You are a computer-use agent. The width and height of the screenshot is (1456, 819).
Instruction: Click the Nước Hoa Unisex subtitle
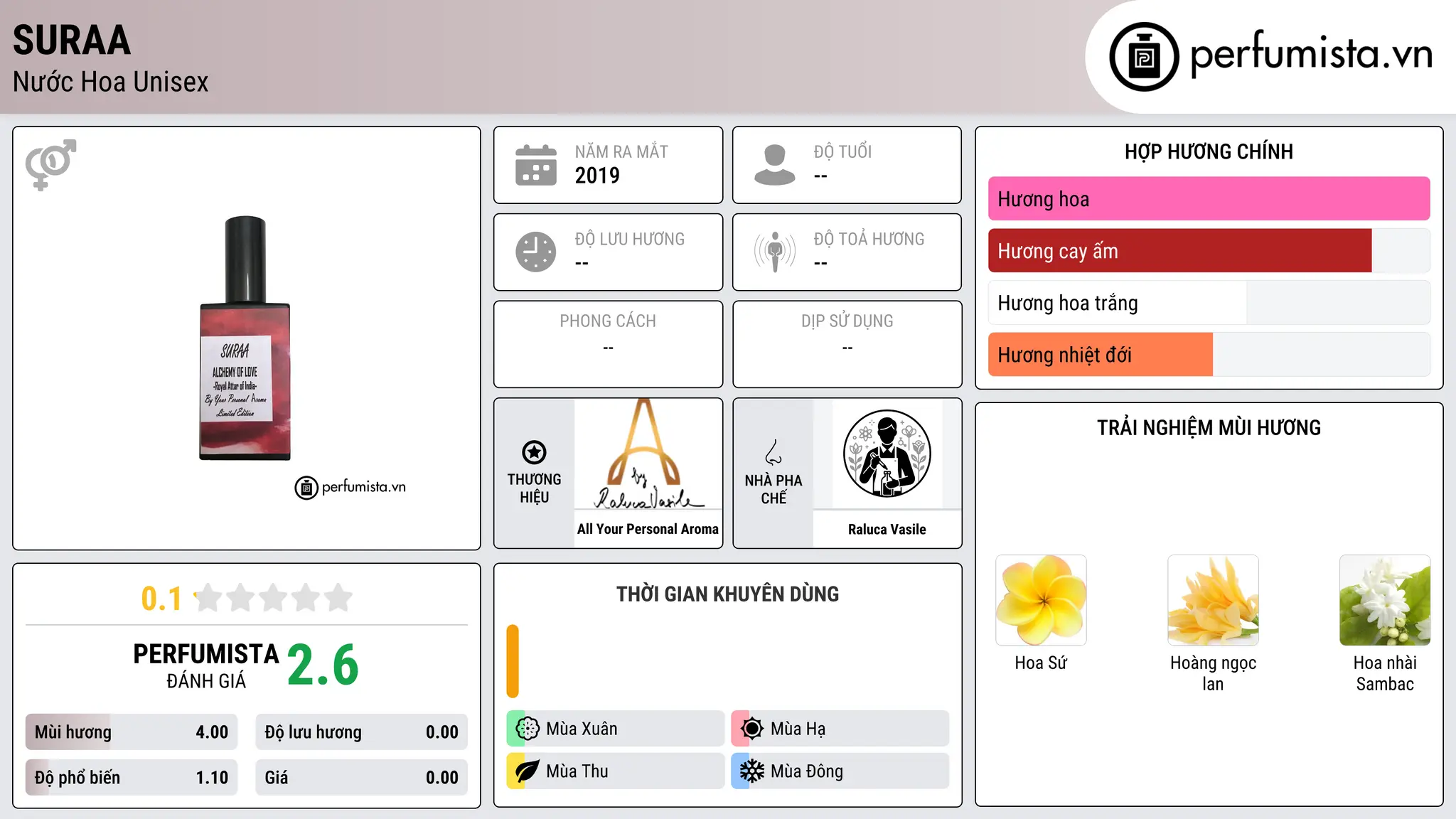[111, 82]
